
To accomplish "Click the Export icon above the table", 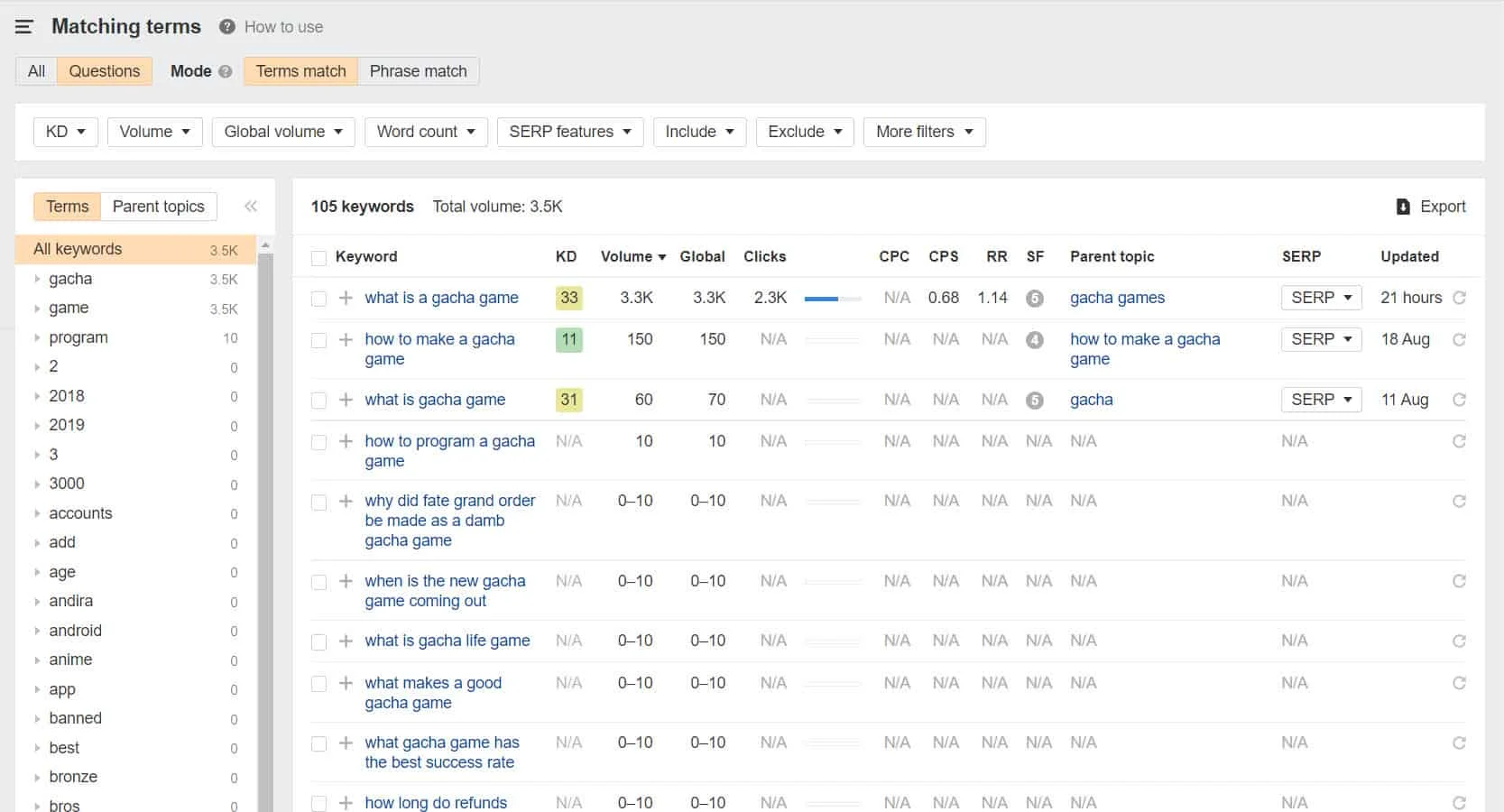I will point(1402,207).
